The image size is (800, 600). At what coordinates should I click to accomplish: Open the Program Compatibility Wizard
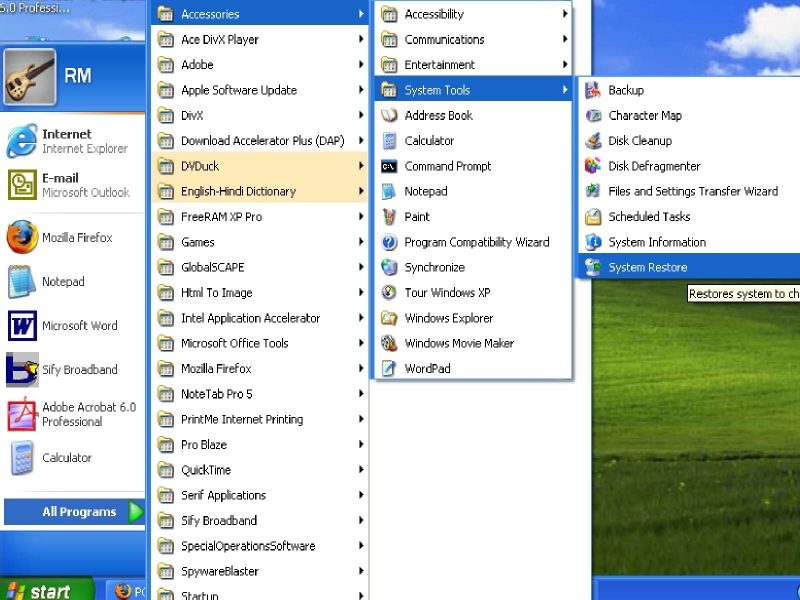click(x=476, y=242)
